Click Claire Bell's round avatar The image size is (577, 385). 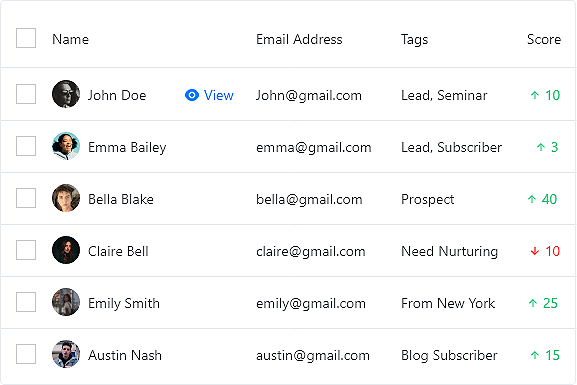66,250
